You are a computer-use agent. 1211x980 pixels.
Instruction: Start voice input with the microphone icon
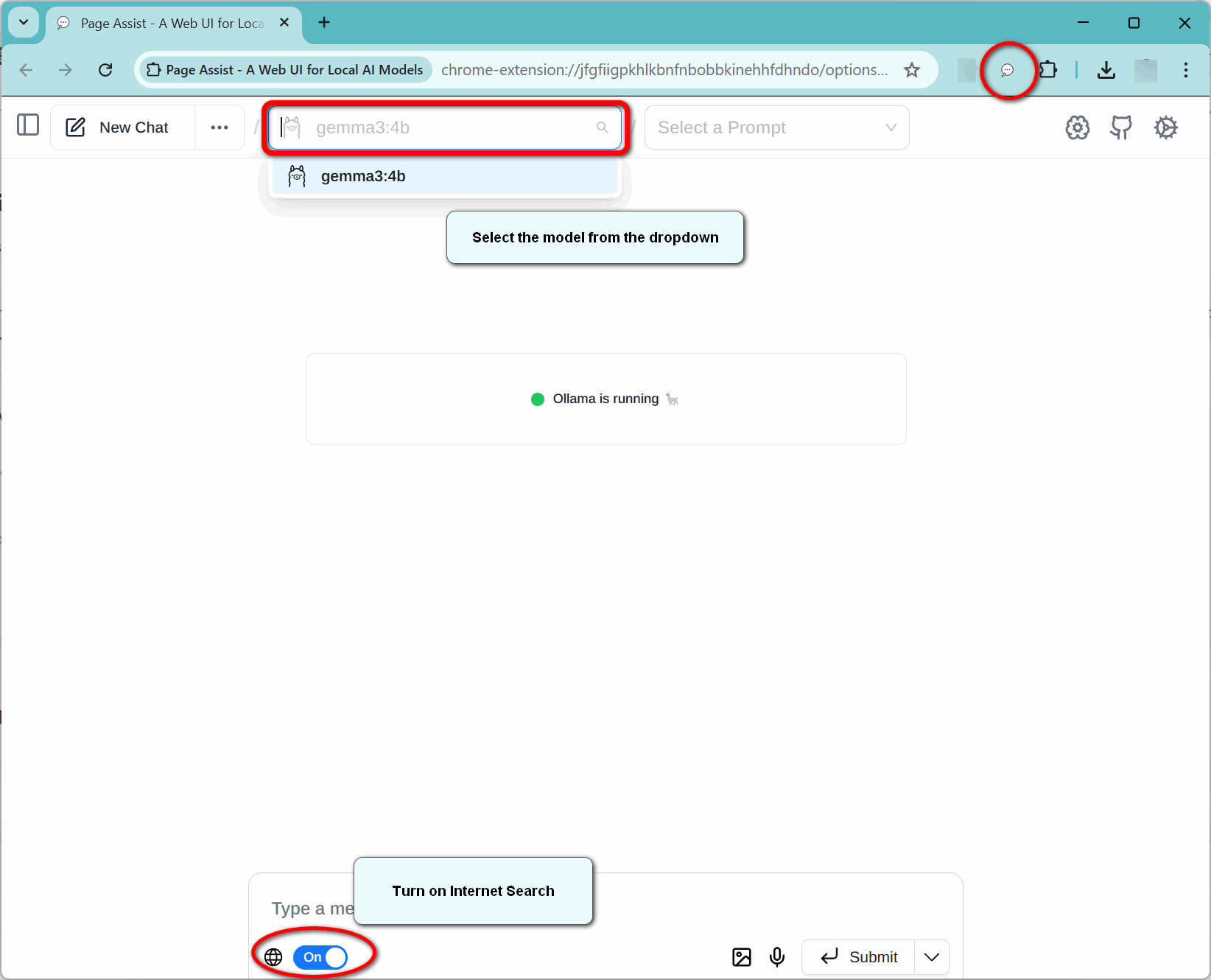click(x=777, y=957)
